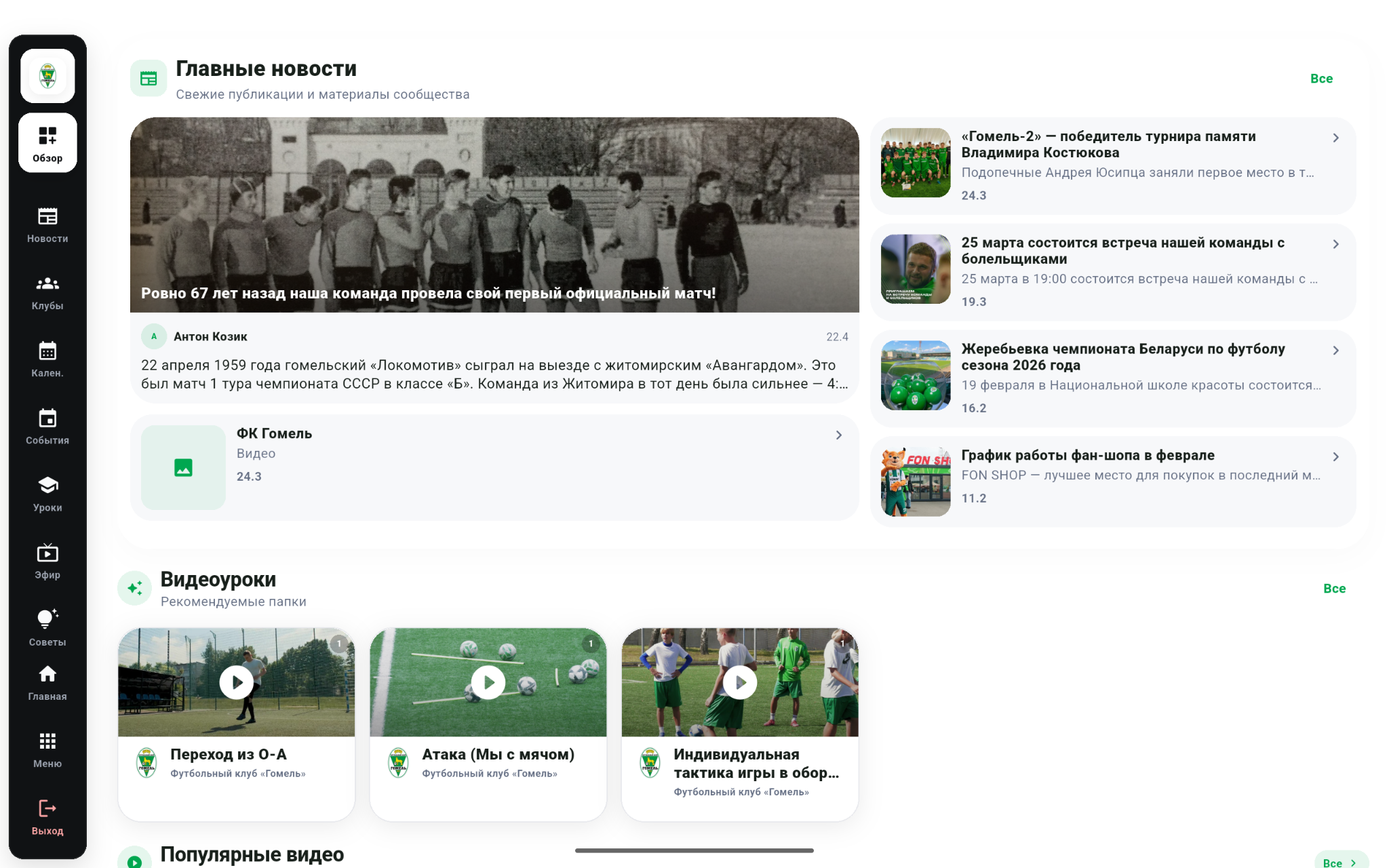
Task: Open the «Гомель-2» team photo thumbnail
Action: click(916, 163)
